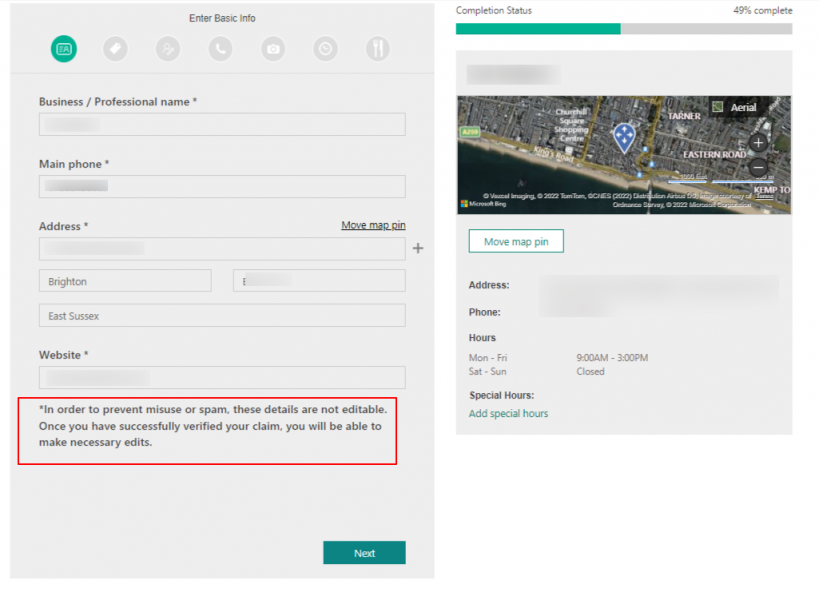The height and width of the screenshot is (600, 819).
Task: Click the Business / Professional name field
Action: 221,124
